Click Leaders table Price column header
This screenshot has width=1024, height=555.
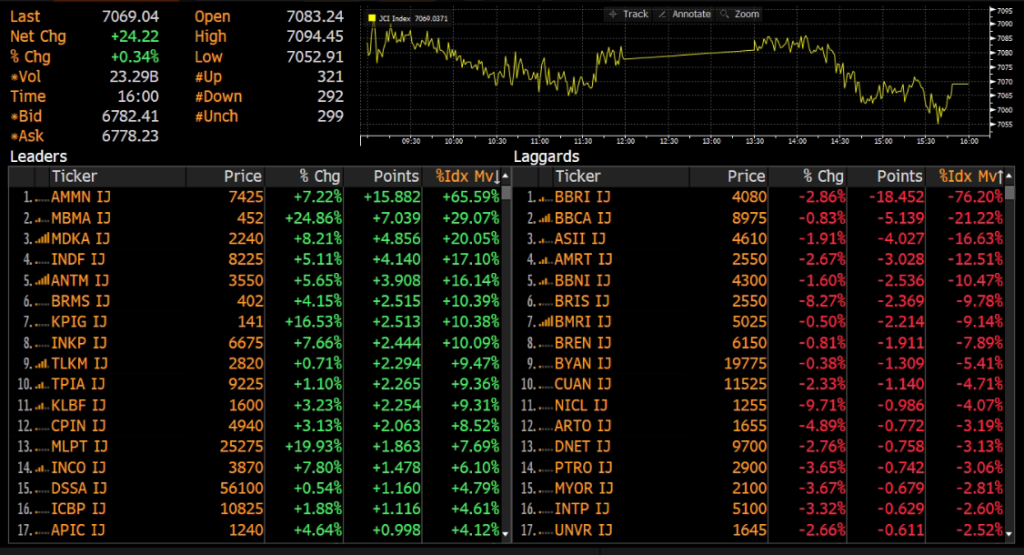pyautogui.click(x=242, y=176)
